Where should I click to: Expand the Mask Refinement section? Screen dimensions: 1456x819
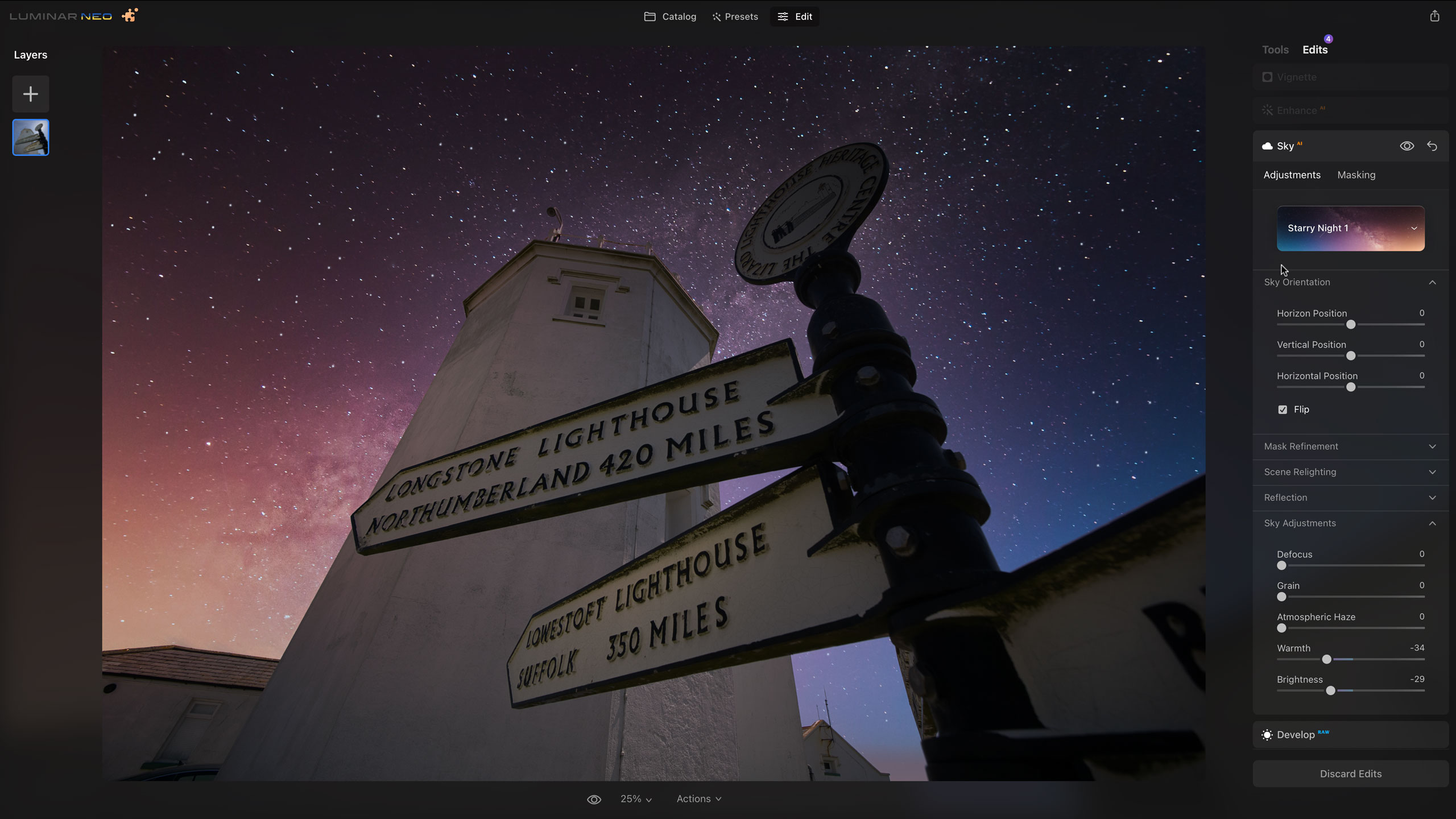click(1350, 446)
